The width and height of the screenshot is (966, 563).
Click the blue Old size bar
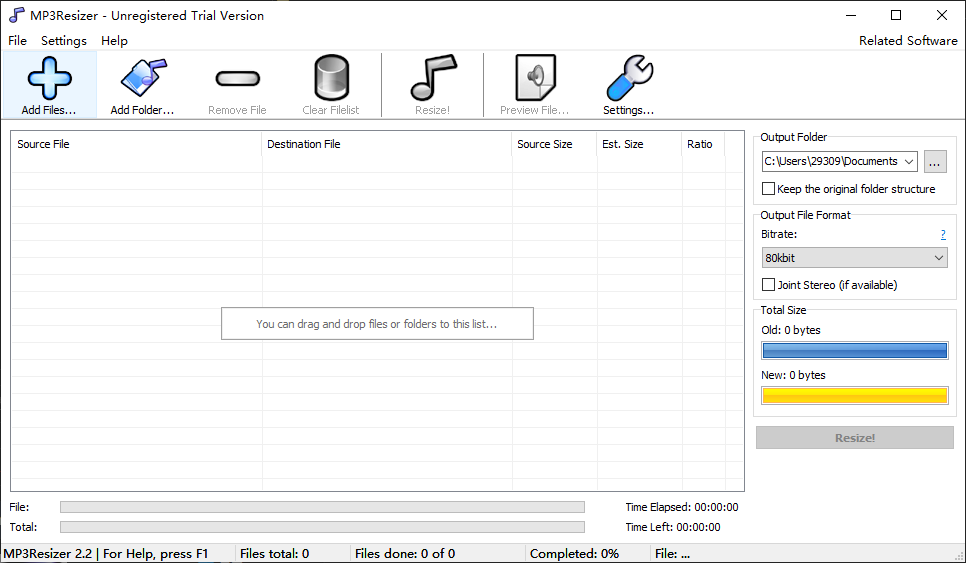click(854, 350)
